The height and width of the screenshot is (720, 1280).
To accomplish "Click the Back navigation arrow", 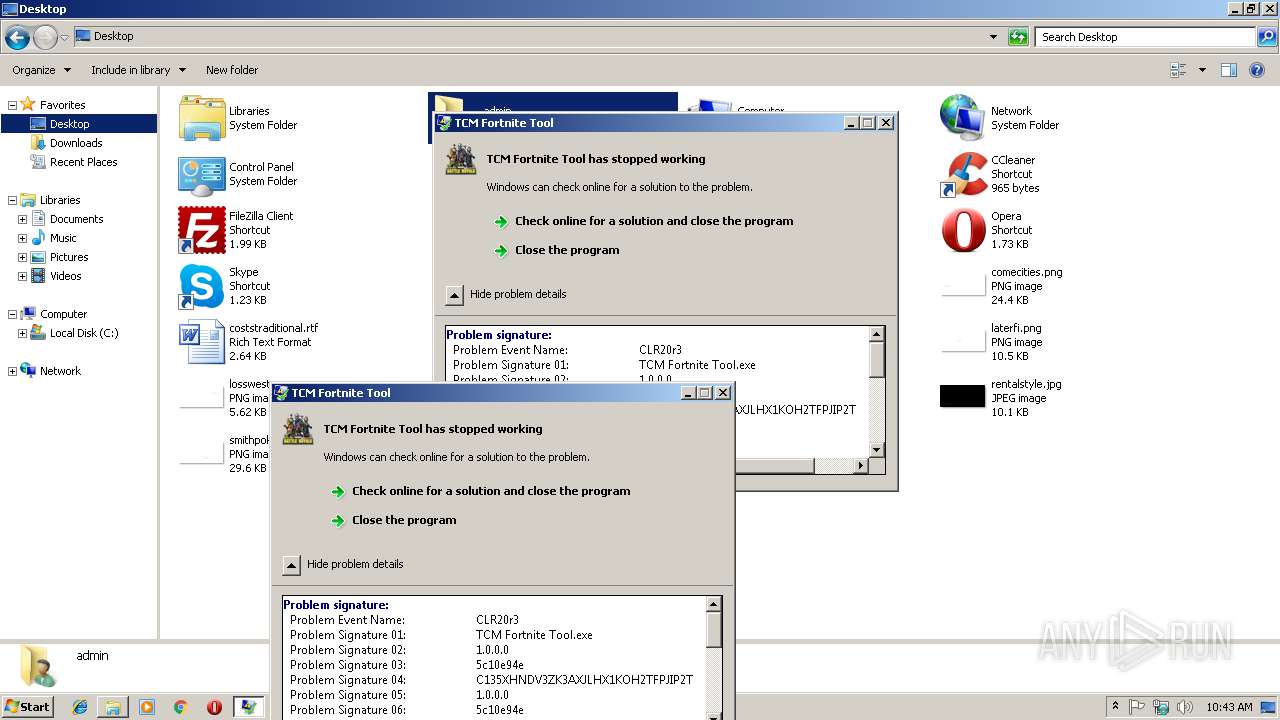I will [x=17, y=38].
